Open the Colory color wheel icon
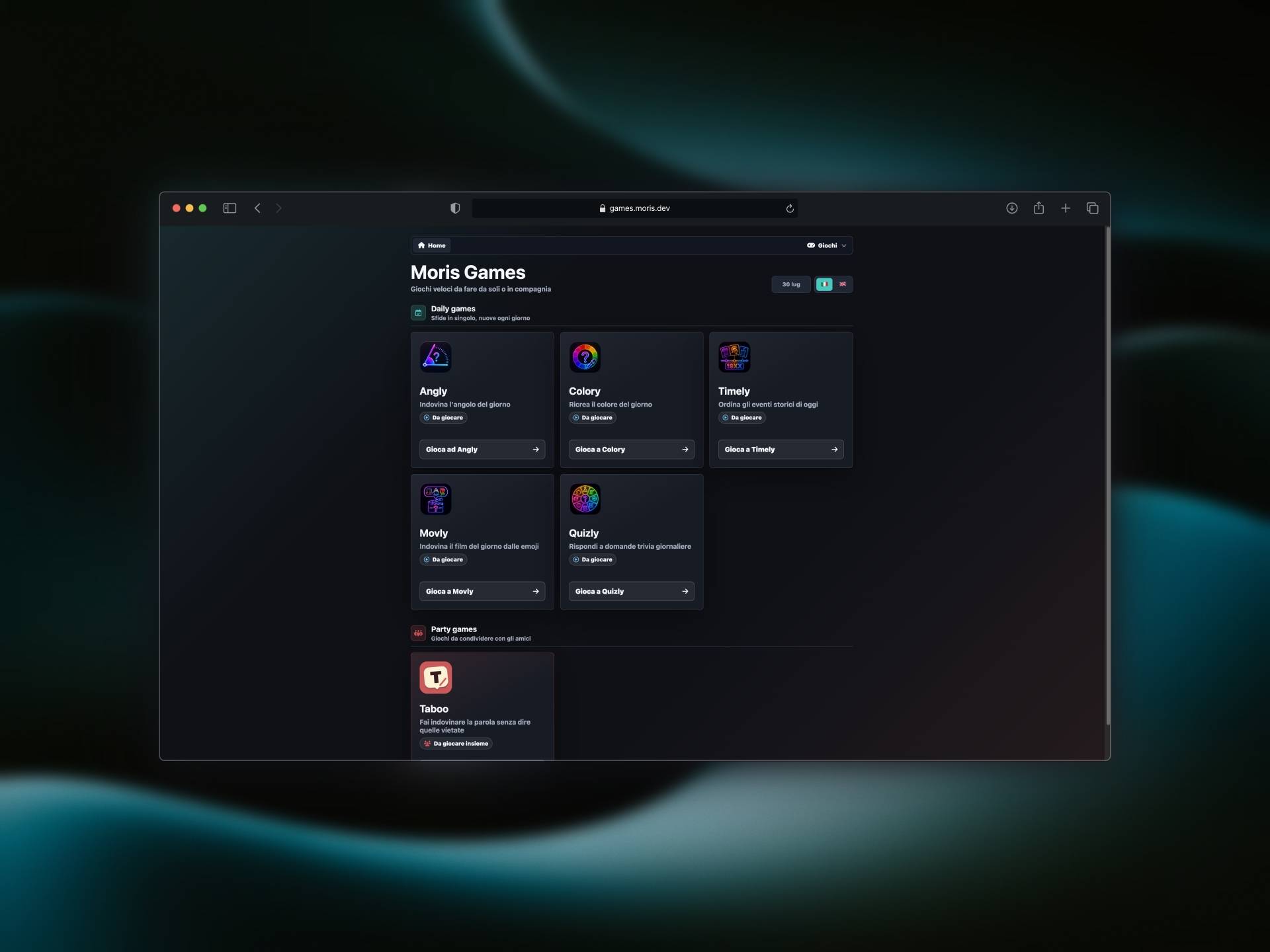1270x952 pixels. [585, 357]
